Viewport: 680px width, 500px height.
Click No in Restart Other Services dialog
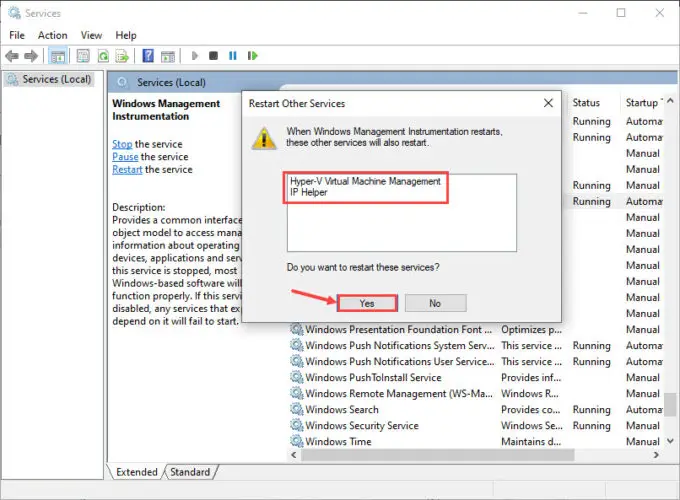coord(435,303)
